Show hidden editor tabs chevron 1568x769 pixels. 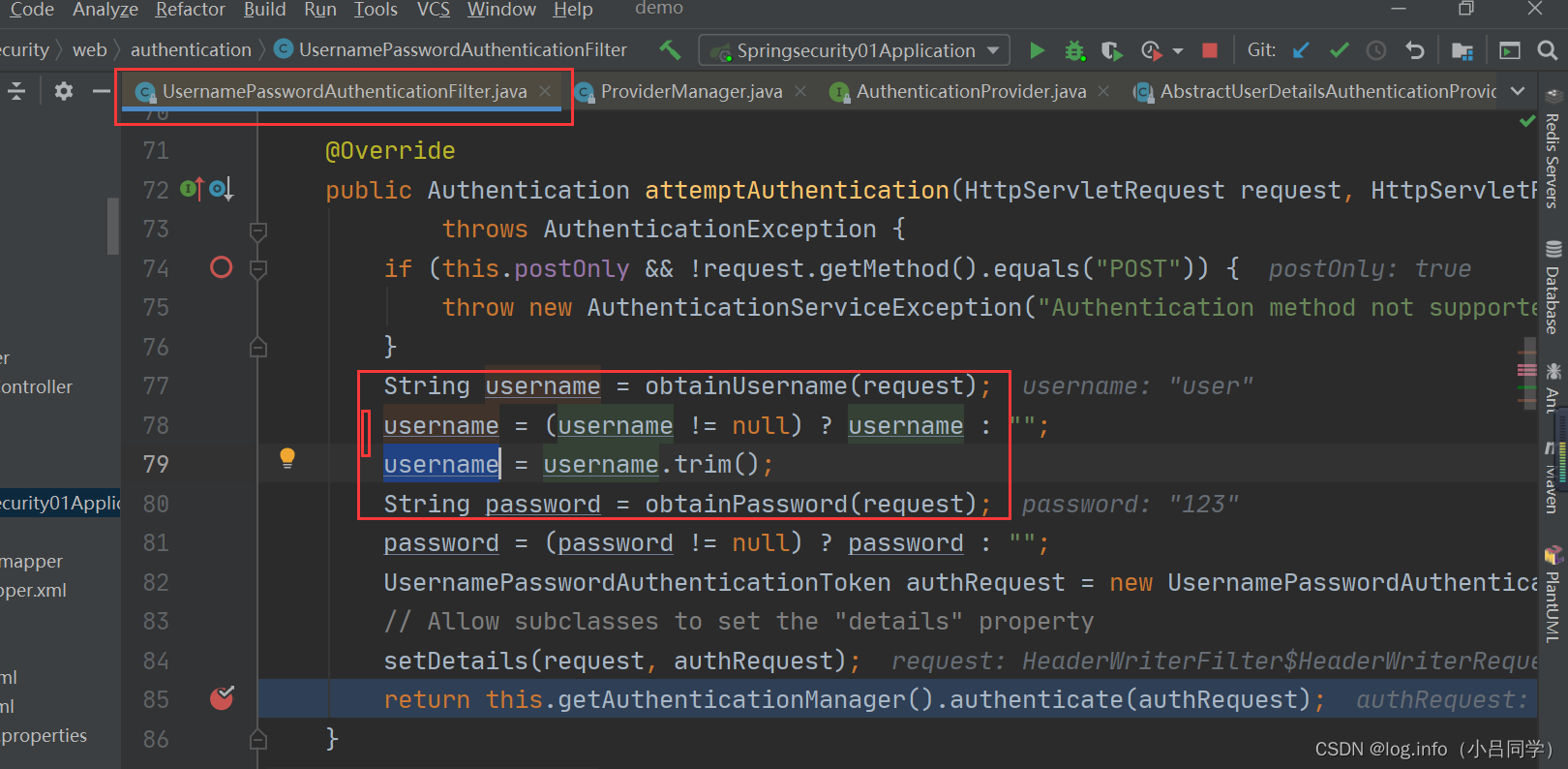pyautogui.click(x=1518, y=91)
